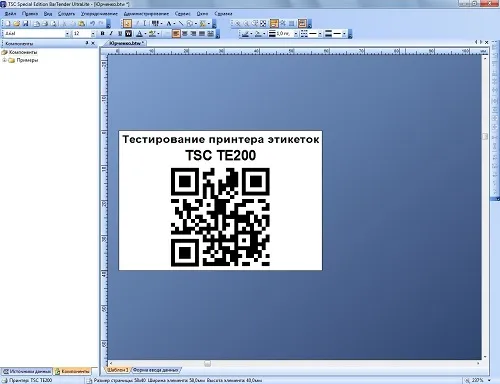The height and width of the screenshot is (384, 500).
Task: Open the font color dropdown arrow
Action: [145, 34]
